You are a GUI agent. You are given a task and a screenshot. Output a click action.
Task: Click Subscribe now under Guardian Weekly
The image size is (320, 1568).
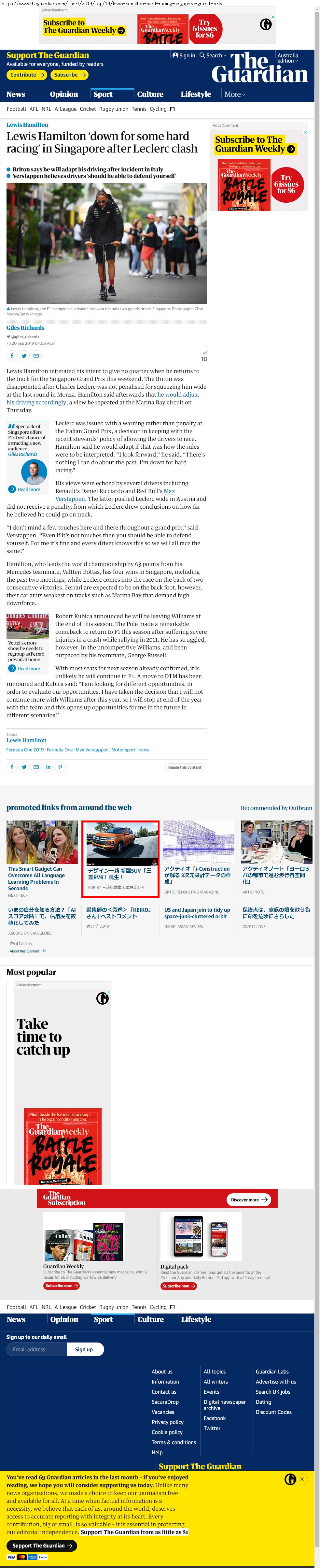[x=62, y=1286]
